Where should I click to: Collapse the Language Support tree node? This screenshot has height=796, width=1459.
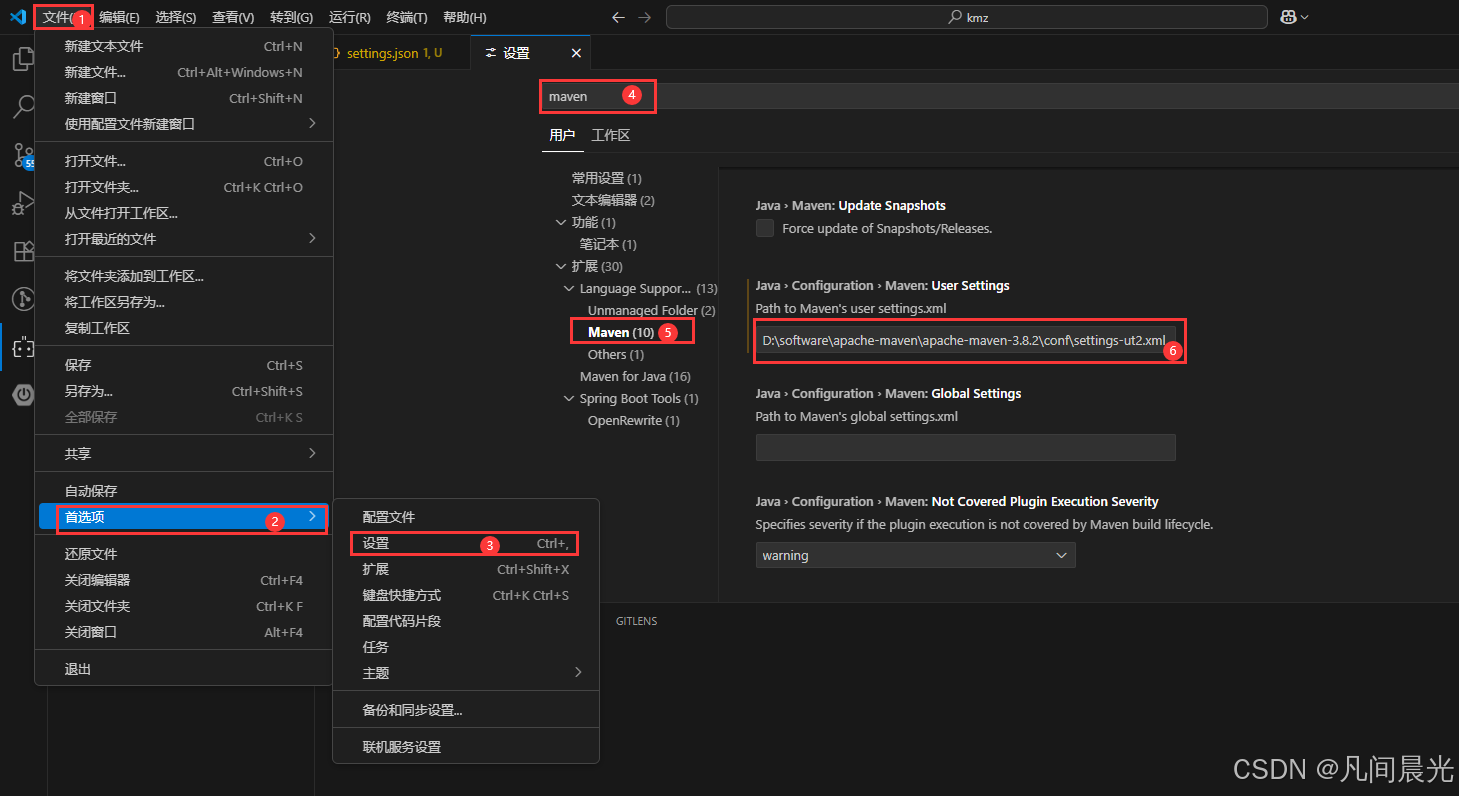click(569, 288)
